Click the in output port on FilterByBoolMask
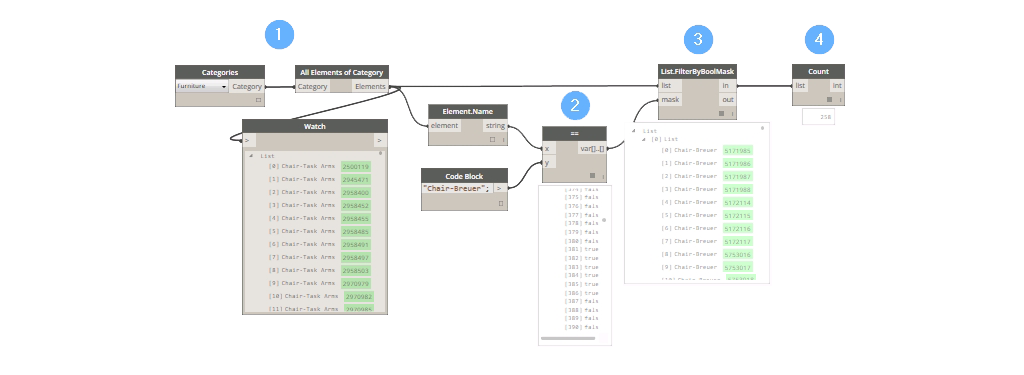 tap(728, 86)
